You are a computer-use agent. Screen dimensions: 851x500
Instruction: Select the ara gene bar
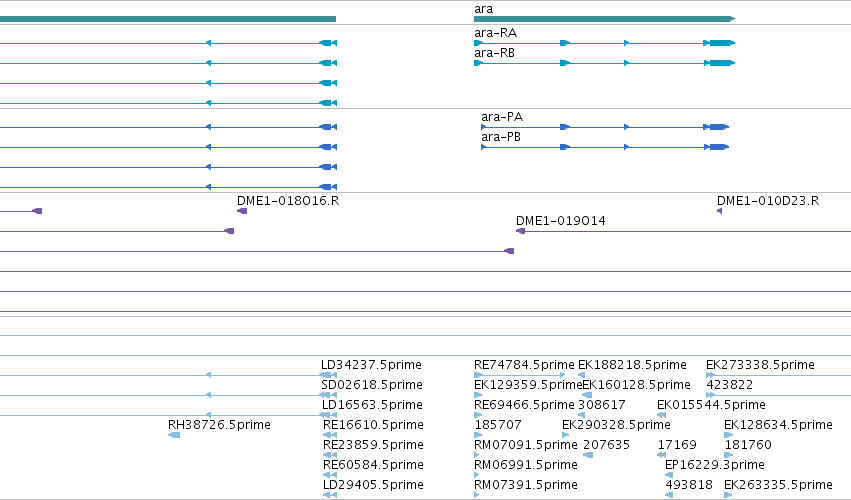(x=604, y=19)
